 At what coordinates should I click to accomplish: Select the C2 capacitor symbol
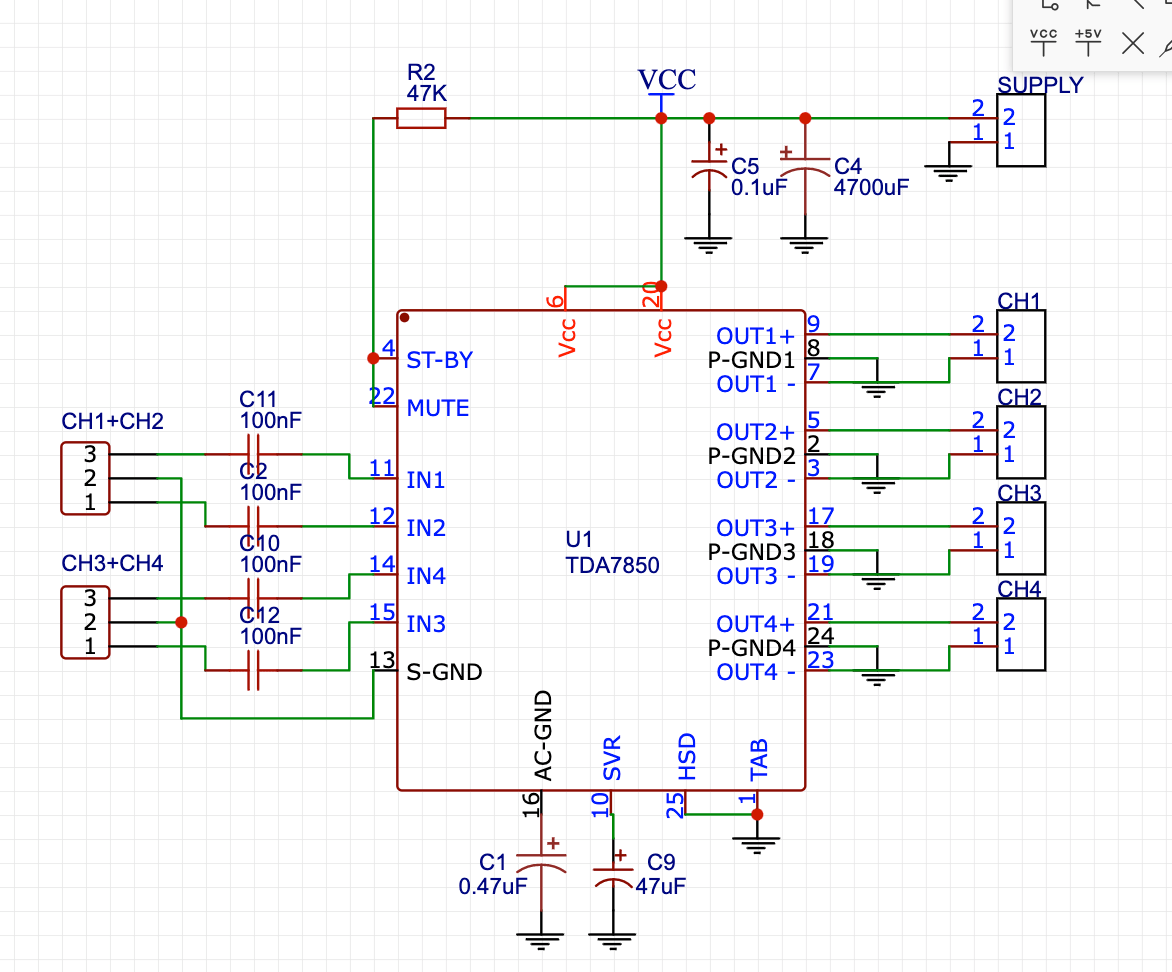click(253, 526)
